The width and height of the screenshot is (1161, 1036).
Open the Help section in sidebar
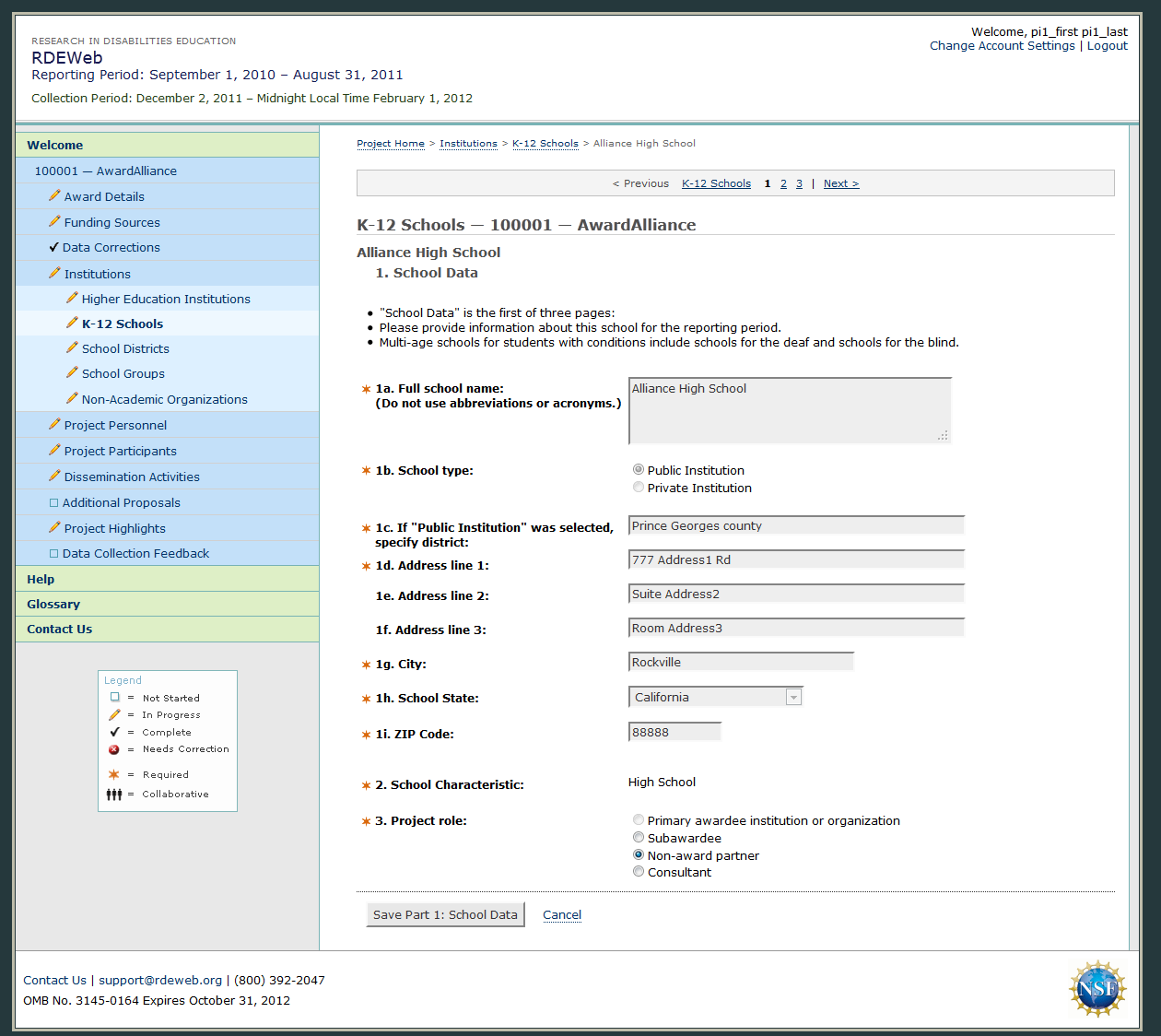[x=41, y=579]
